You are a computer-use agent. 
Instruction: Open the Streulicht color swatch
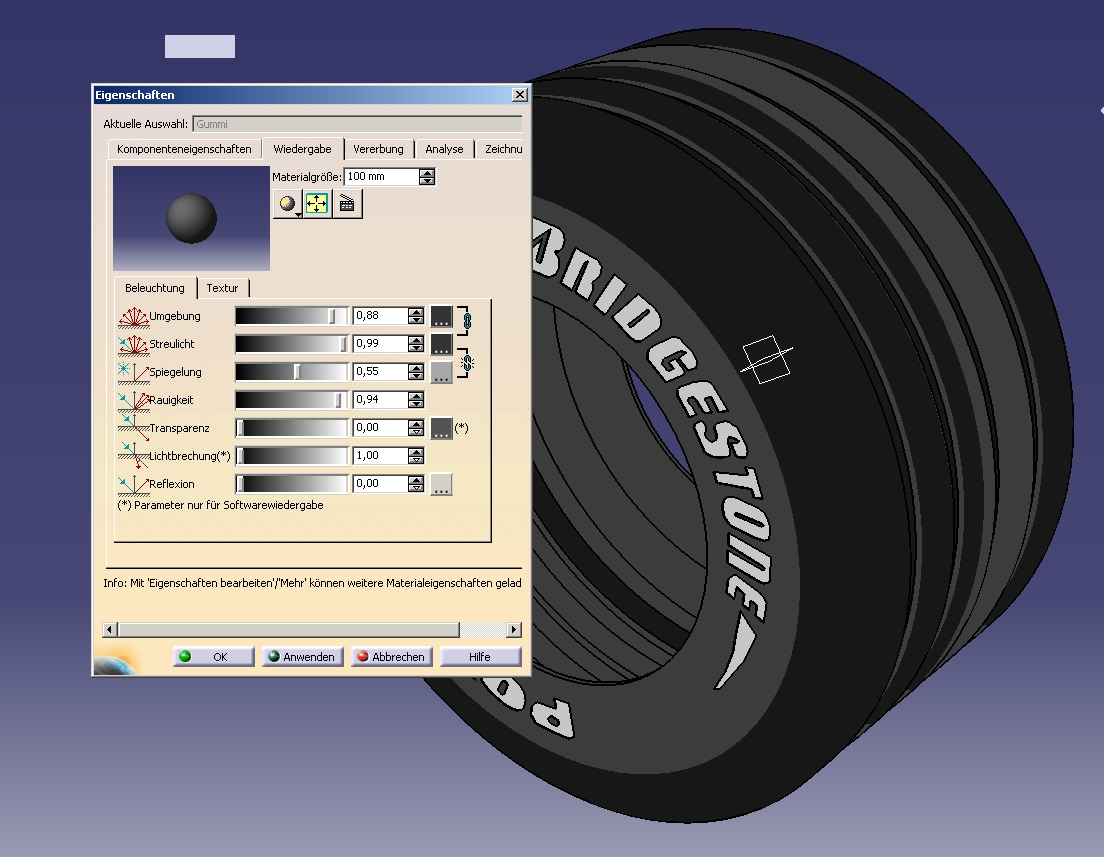[441, 344]
